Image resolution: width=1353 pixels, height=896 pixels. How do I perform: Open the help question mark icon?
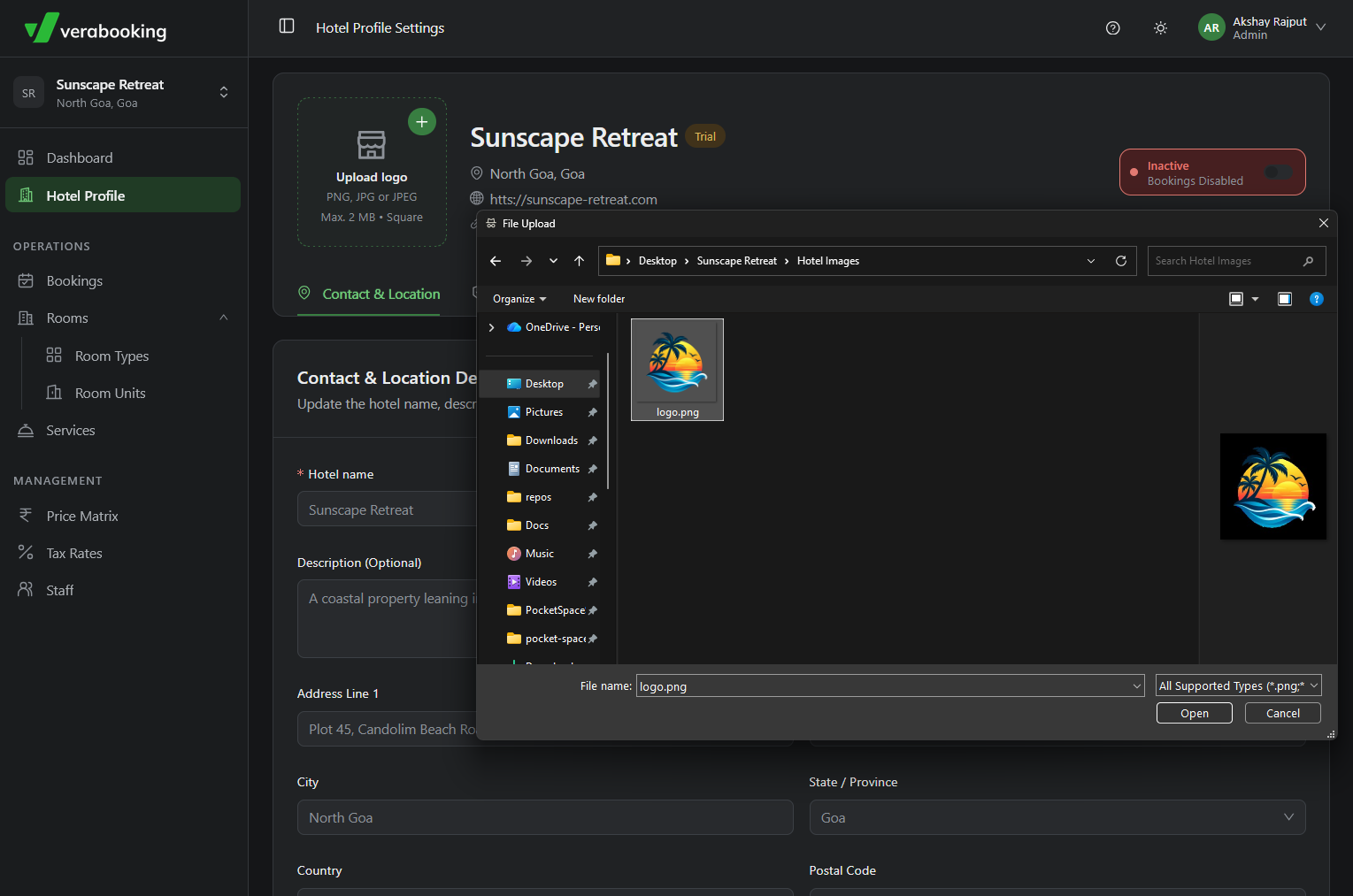[x=1113, y=28]
